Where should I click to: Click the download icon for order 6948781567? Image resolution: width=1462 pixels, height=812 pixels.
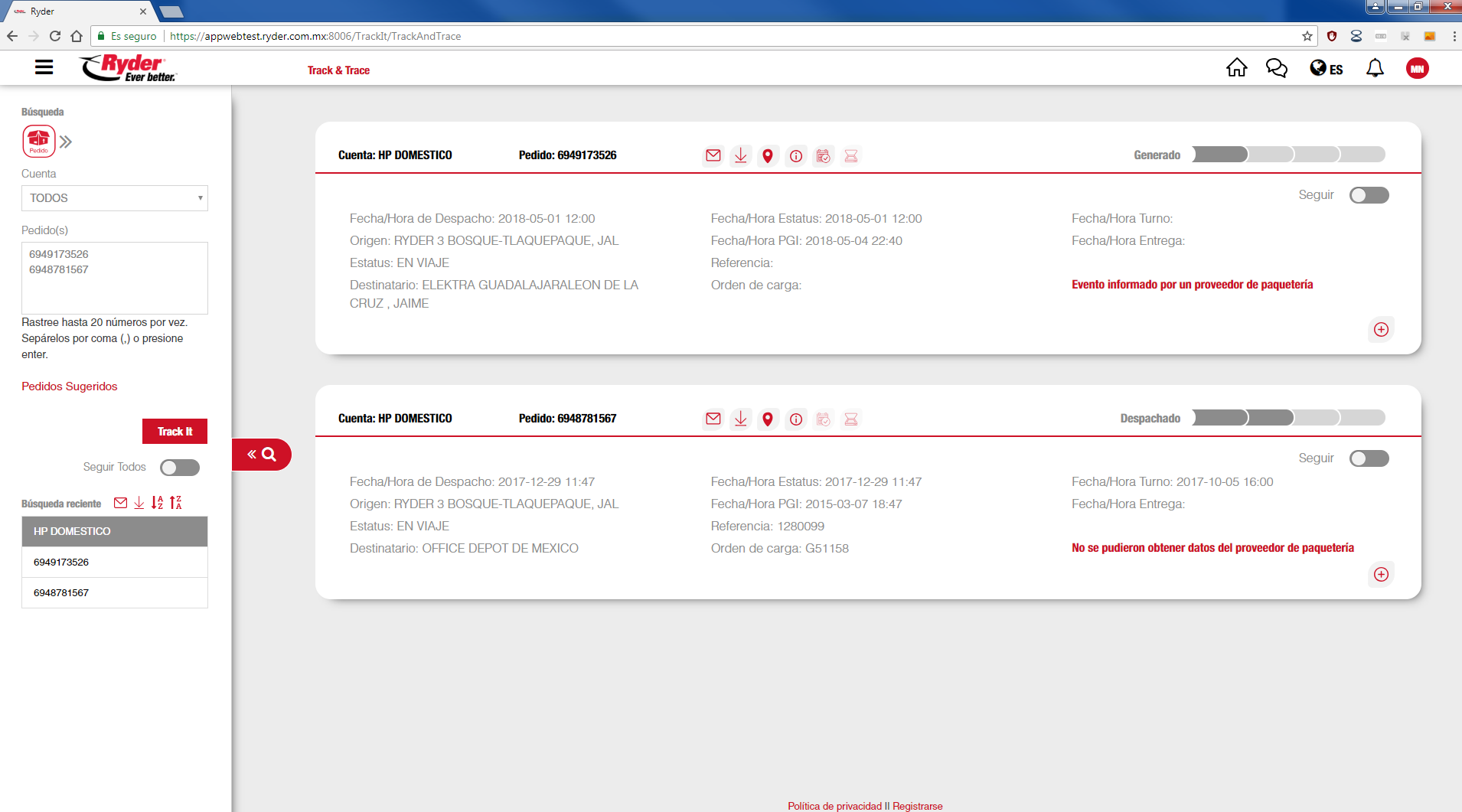coord(740,419)
